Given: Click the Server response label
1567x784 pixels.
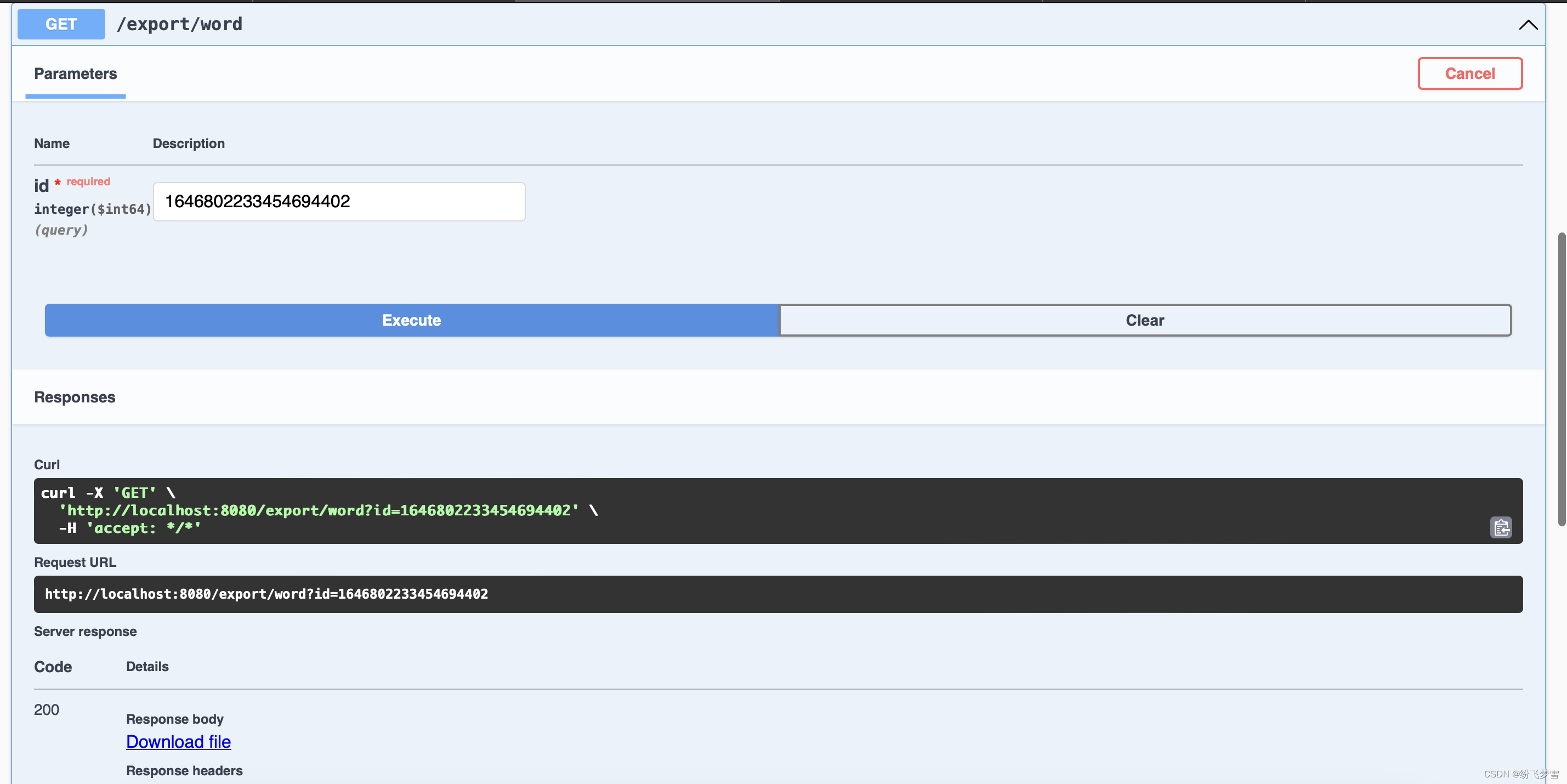Looking at the screenshot, I should [85, 632].
